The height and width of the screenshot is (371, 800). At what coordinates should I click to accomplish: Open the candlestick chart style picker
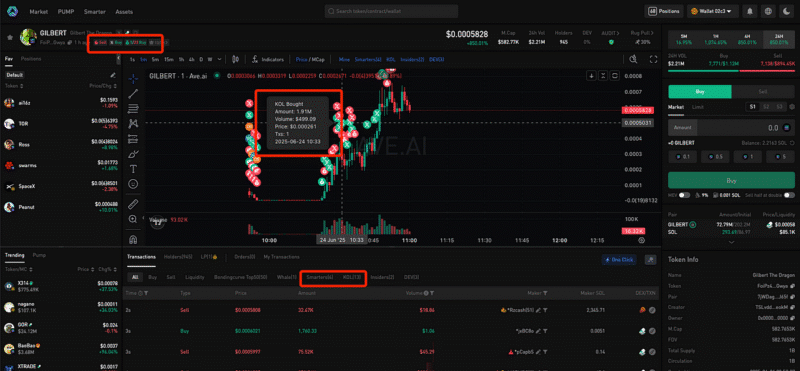tap(235, 60)
